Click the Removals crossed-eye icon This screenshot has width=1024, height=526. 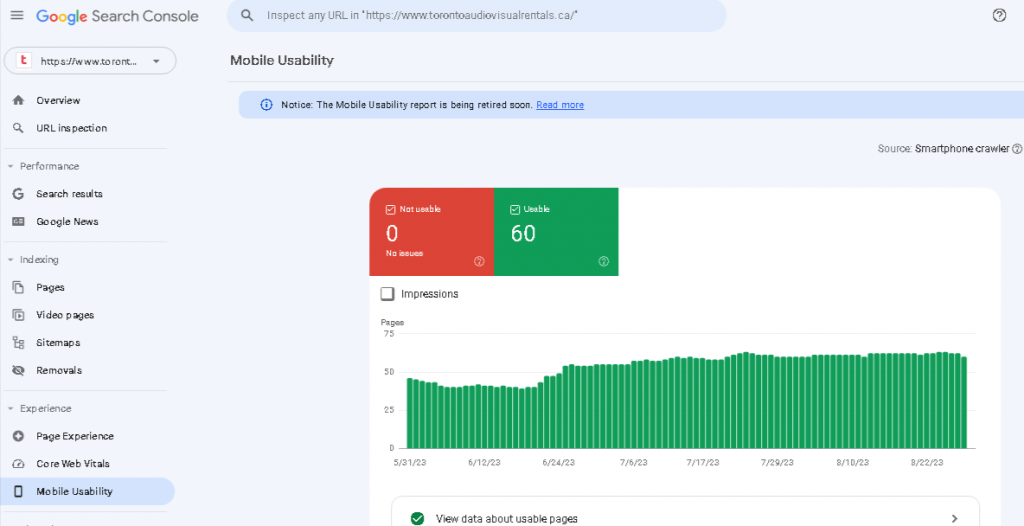point(18,370)
